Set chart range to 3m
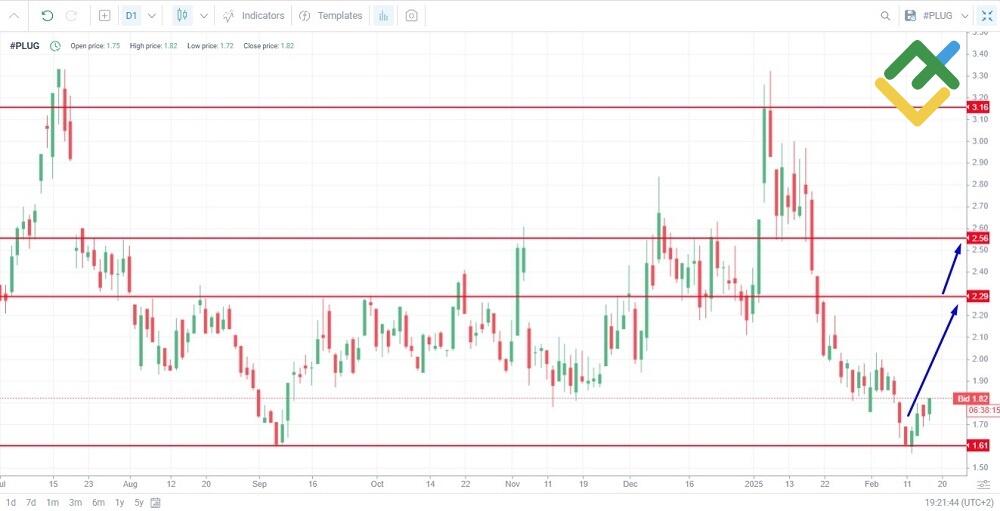Image resolution: width=1000 pixels, height=511 pixels. 75,503
